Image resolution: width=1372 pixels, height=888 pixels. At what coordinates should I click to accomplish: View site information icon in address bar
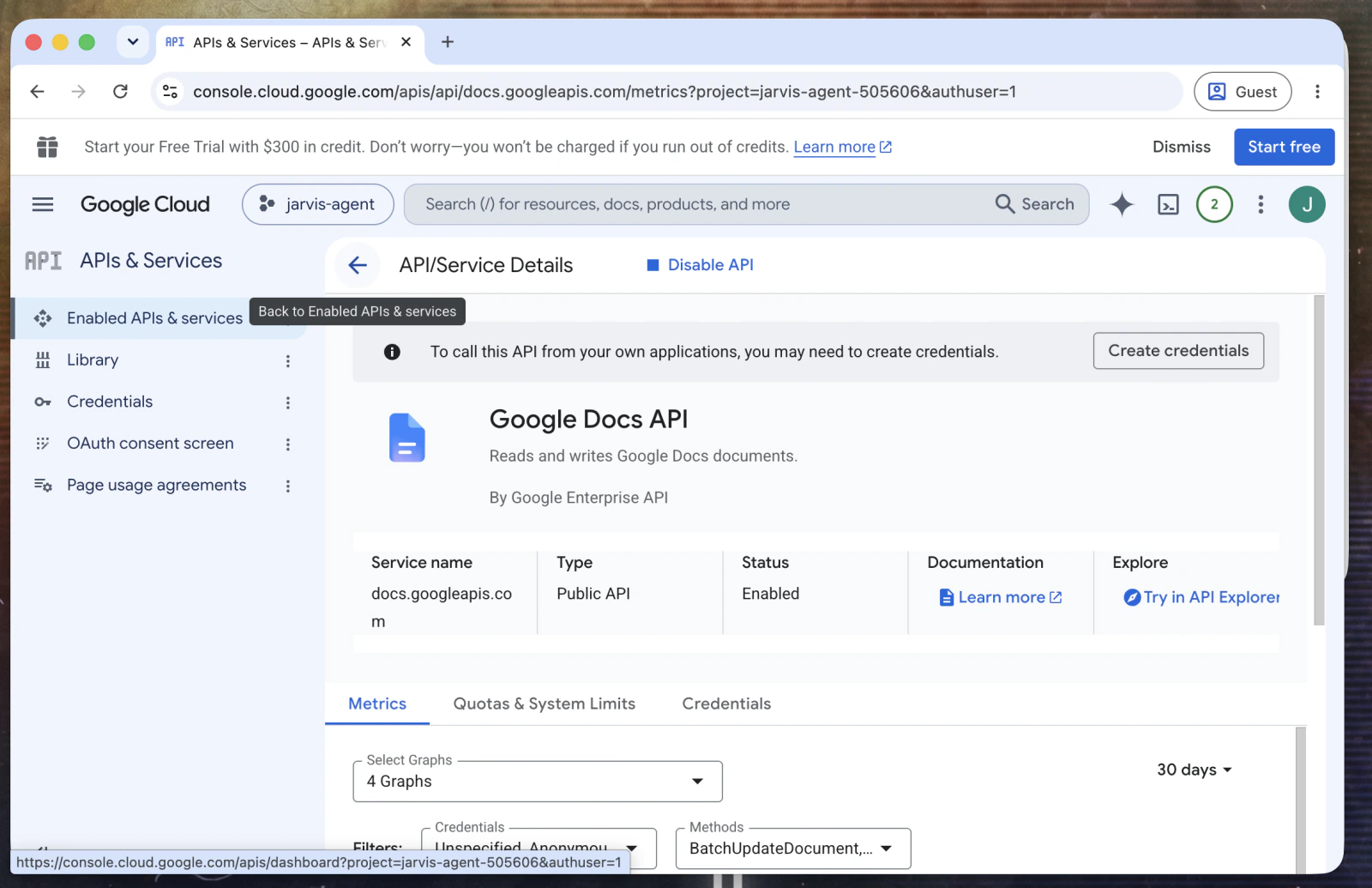(171, 92)
